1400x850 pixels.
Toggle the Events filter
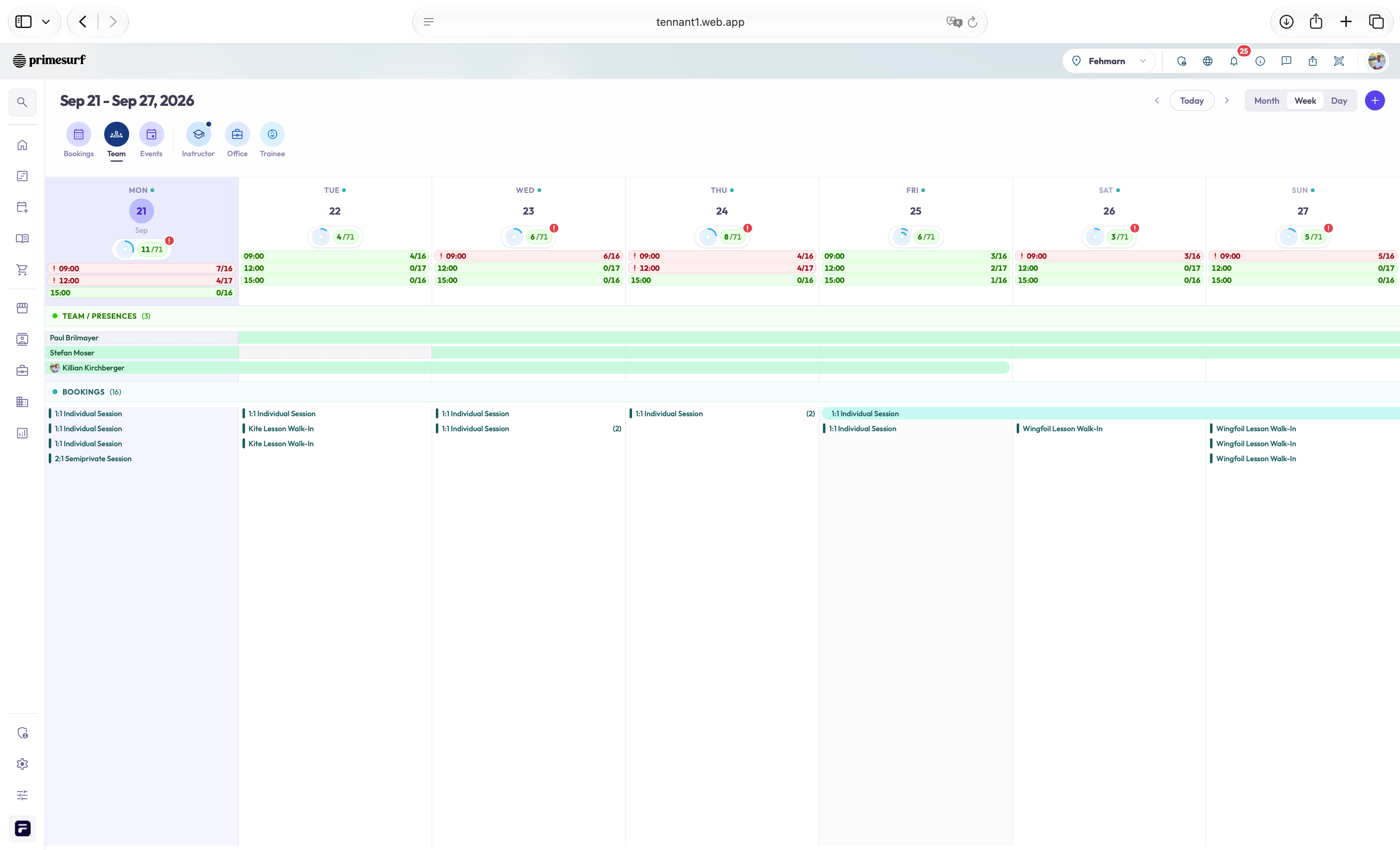[x=151, y=134]
